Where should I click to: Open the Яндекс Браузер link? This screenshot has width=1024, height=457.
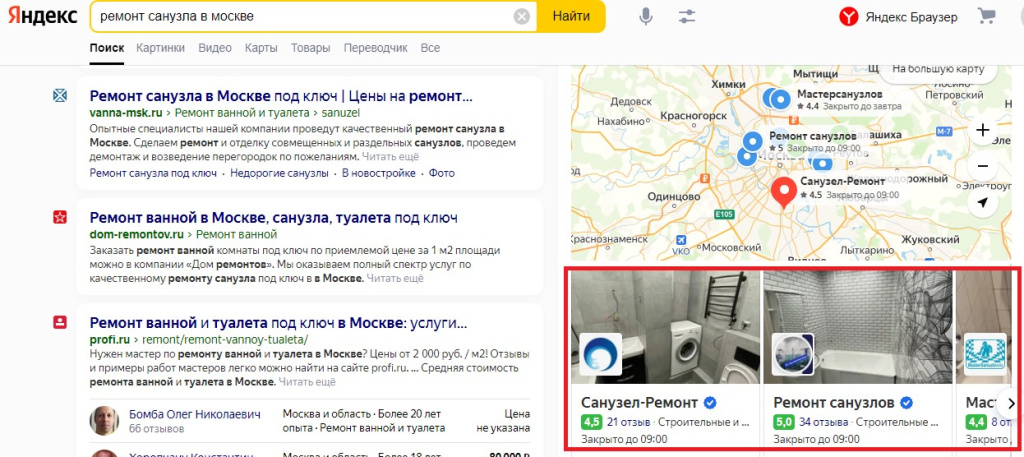pos(911,17)
